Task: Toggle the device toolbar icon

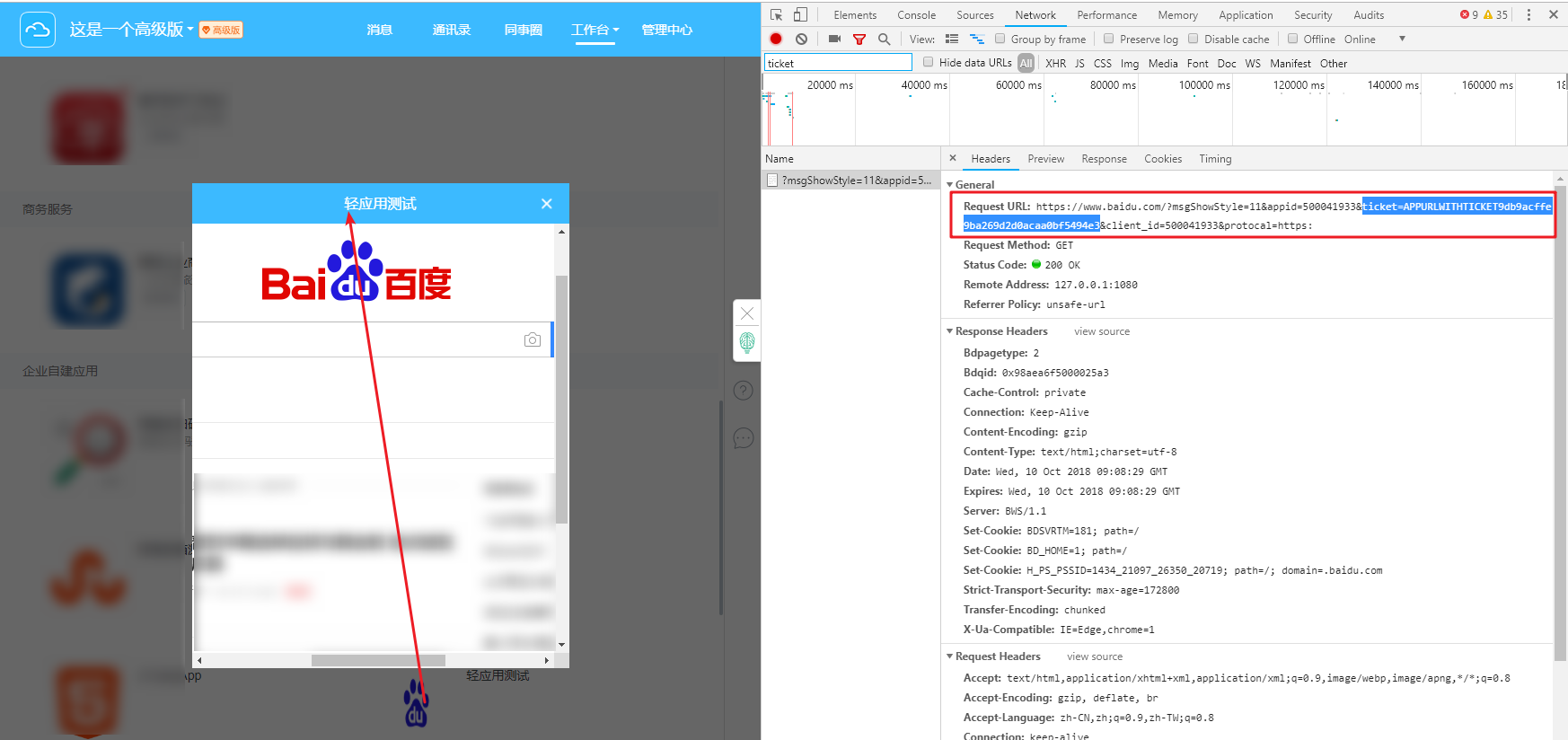Action: (800, 14)
